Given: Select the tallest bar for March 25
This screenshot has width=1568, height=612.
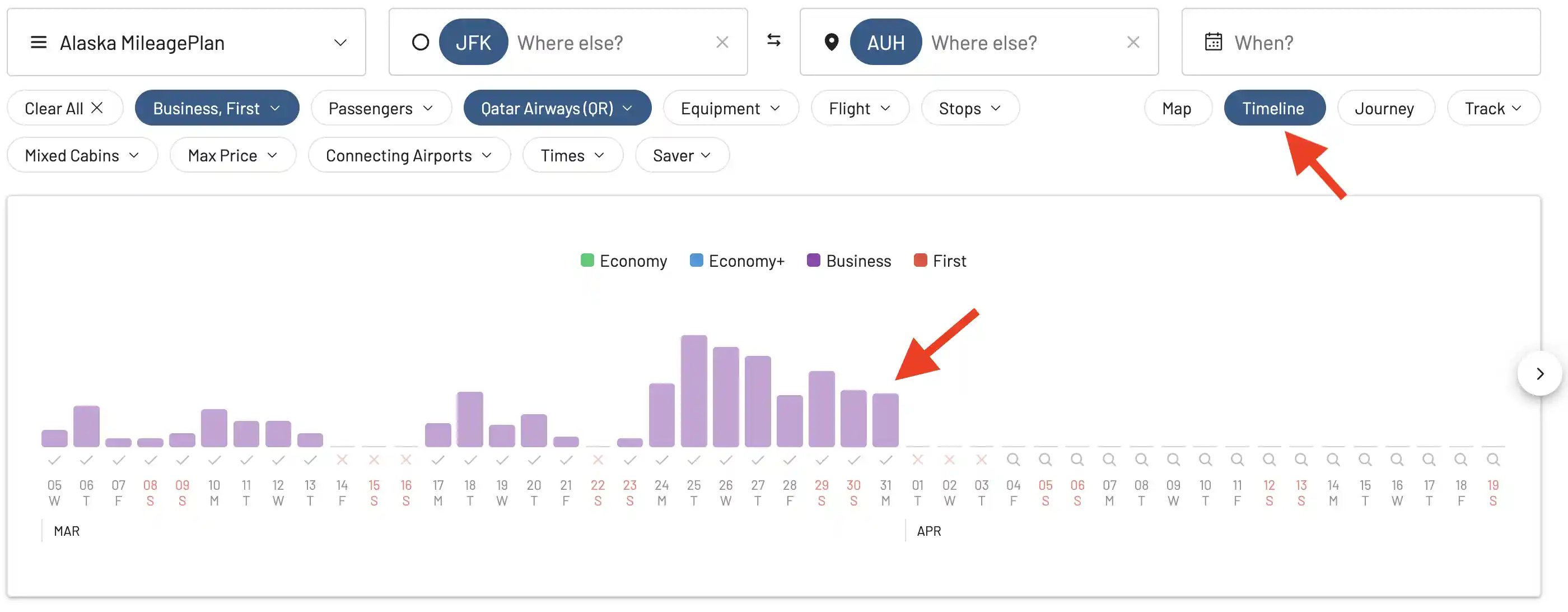Looking at the screenshot, I should 694,392.
